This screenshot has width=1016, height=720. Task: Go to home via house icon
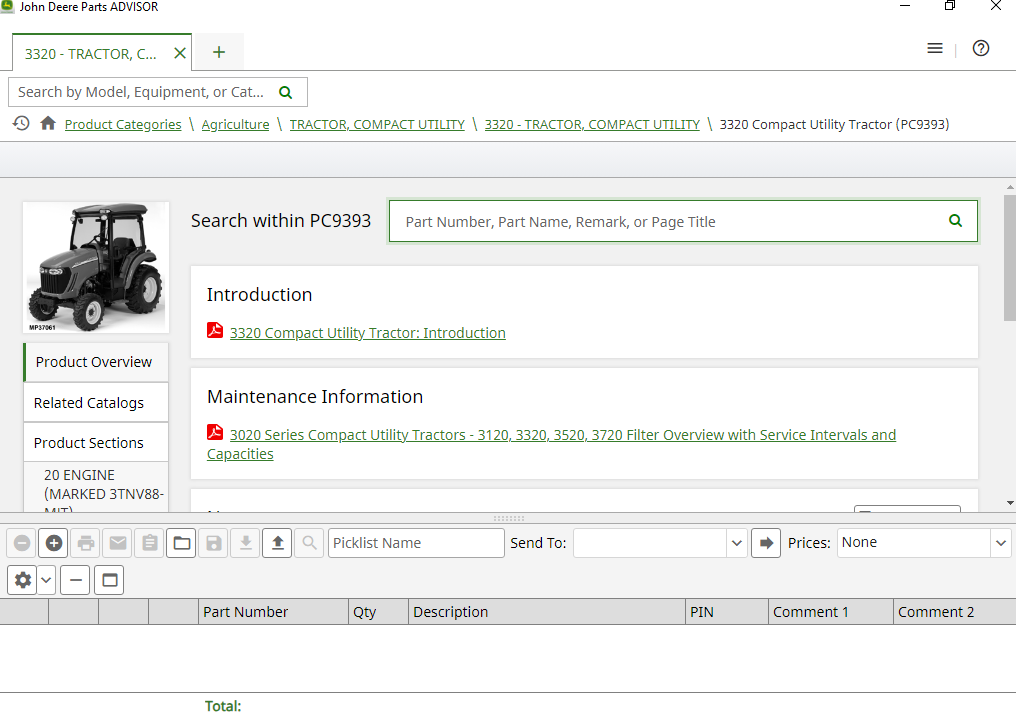48,123
